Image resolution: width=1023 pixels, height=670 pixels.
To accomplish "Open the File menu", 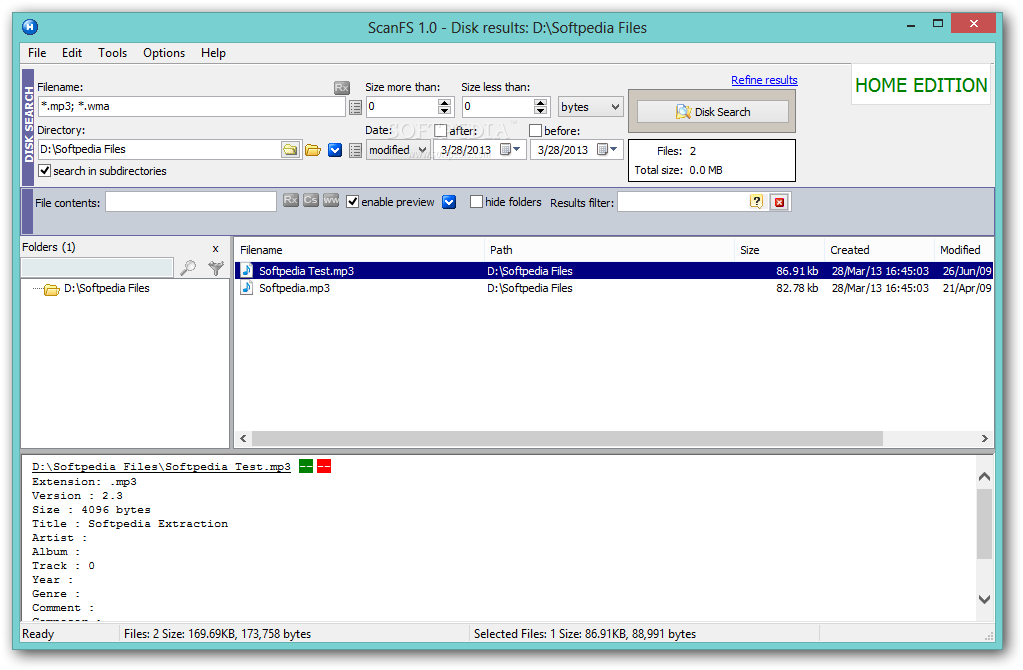I will click(x=37, y=53).
